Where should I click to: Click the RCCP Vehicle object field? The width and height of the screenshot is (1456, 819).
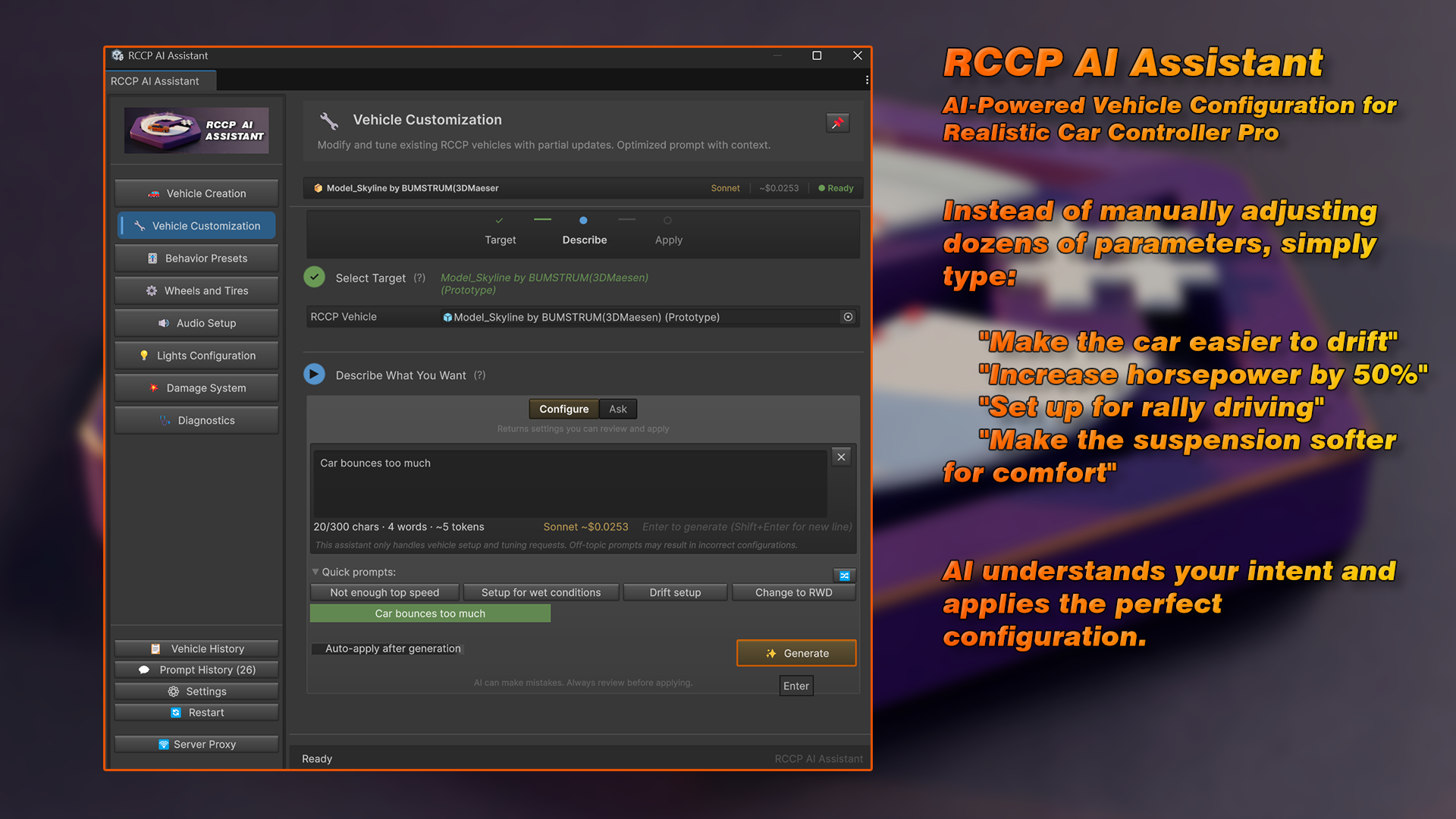[x=648, y=317]
